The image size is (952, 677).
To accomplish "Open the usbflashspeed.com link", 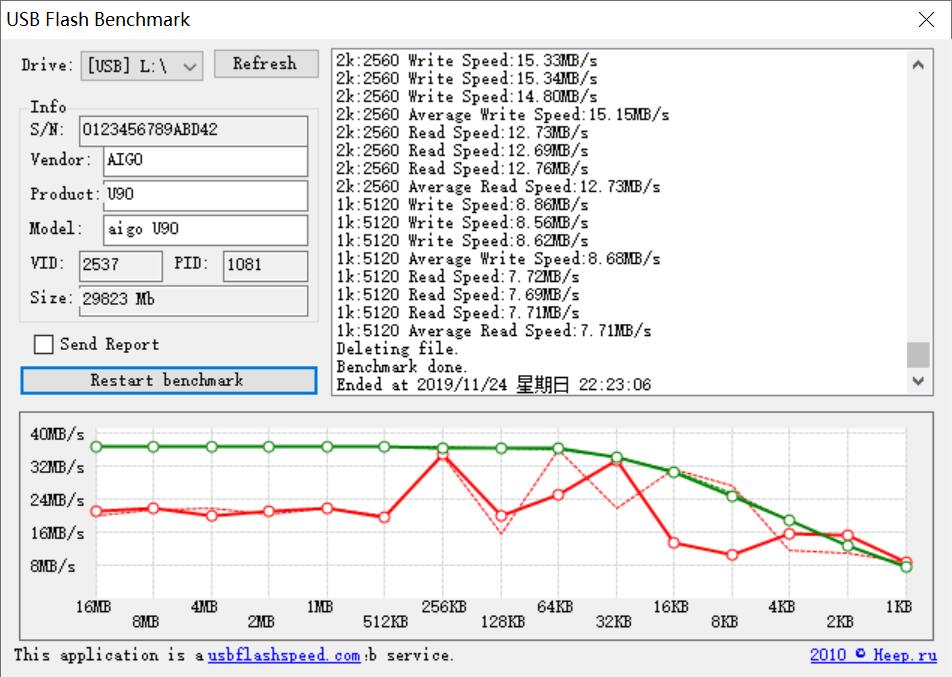I will point(284,656).
